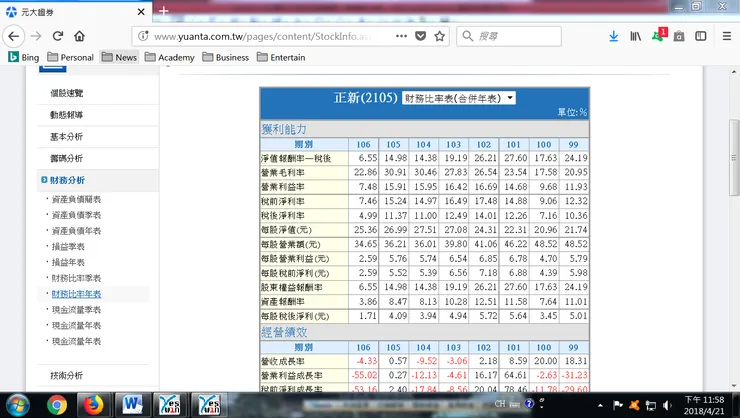The height and width of the screenshot is (418, 740).
Task: Click the 淨值報酬率—稅後 row label
Action: click(296, 159)
